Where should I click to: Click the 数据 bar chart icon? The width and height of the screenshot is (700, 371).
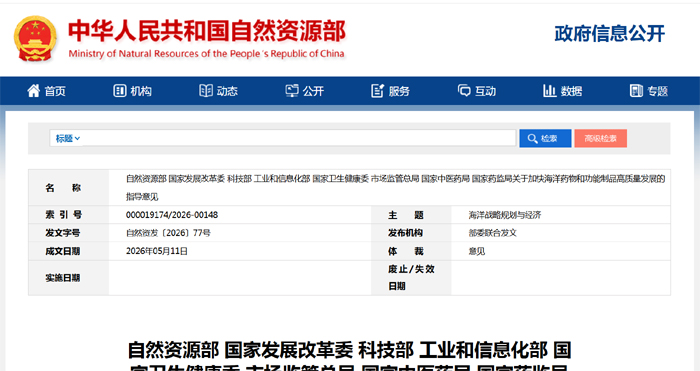point(550,91)
